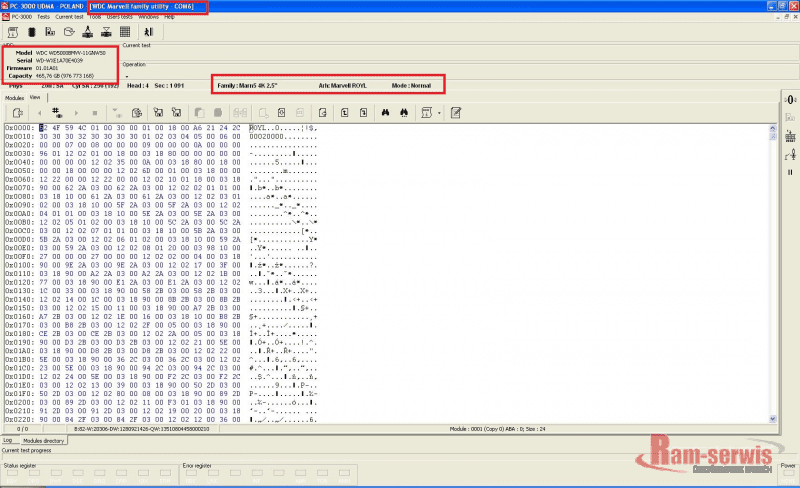The image size is (800, 488).
Task: Click the pause icon on the right sidebar
Action: (x=790, y=171)
